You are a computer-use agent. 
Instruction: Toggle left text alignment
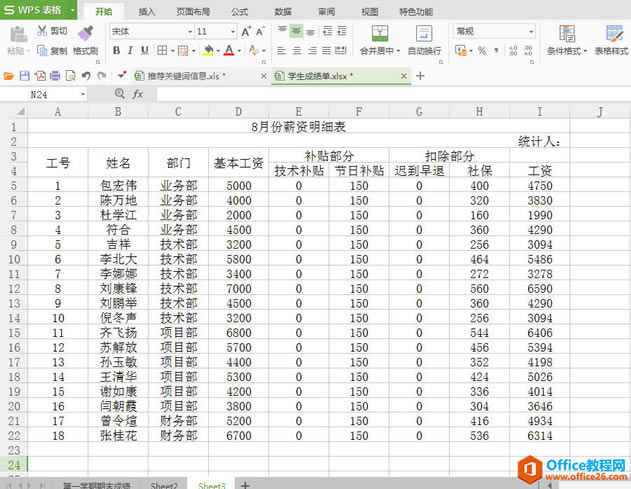click(x=282, y=51)
